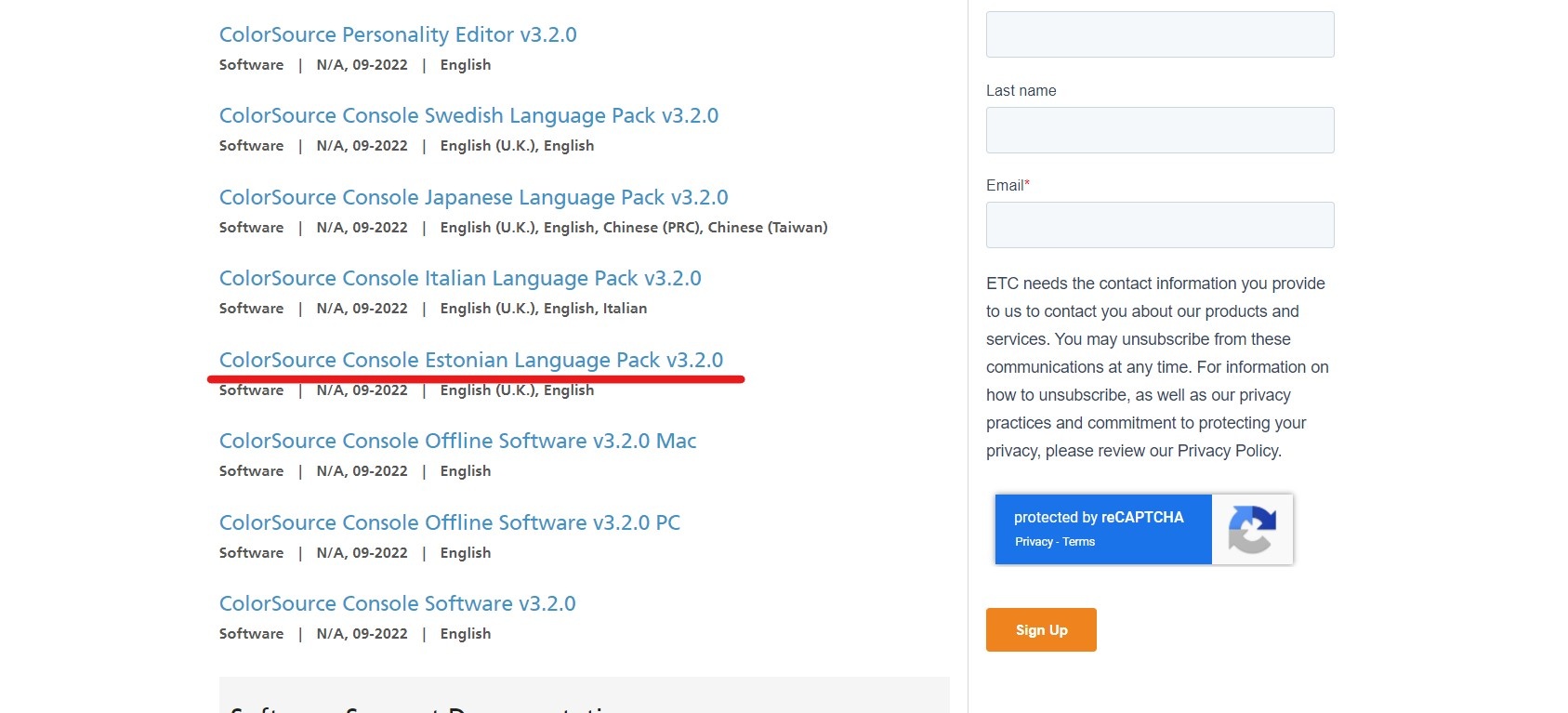Focus the Last name input field
The height and width of the screenshot is (713, 1568).
tap(1159, 130)
